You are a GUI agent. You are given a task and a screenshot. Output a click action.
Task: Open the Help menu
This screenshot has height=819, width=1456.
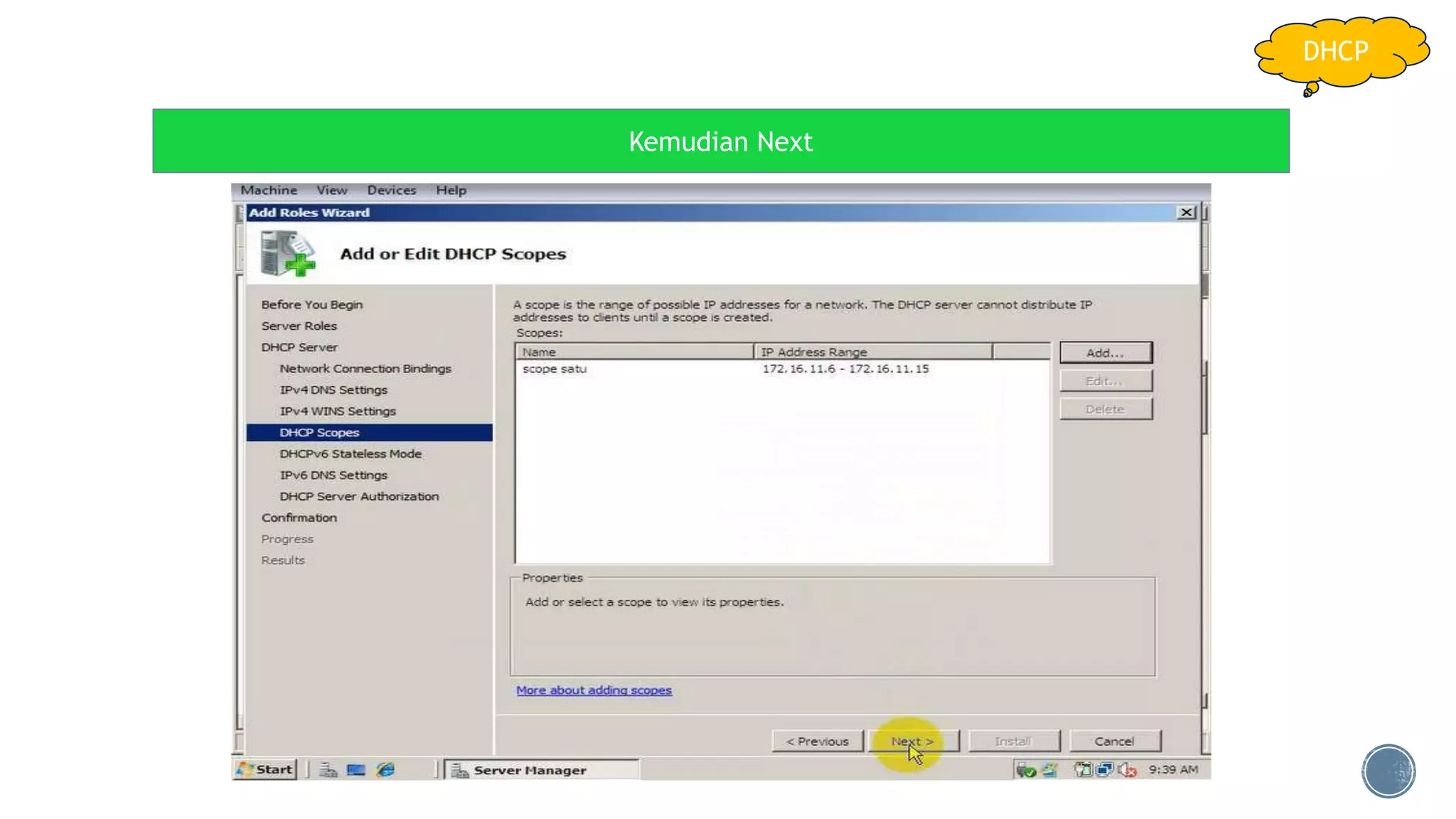(451, 191)
